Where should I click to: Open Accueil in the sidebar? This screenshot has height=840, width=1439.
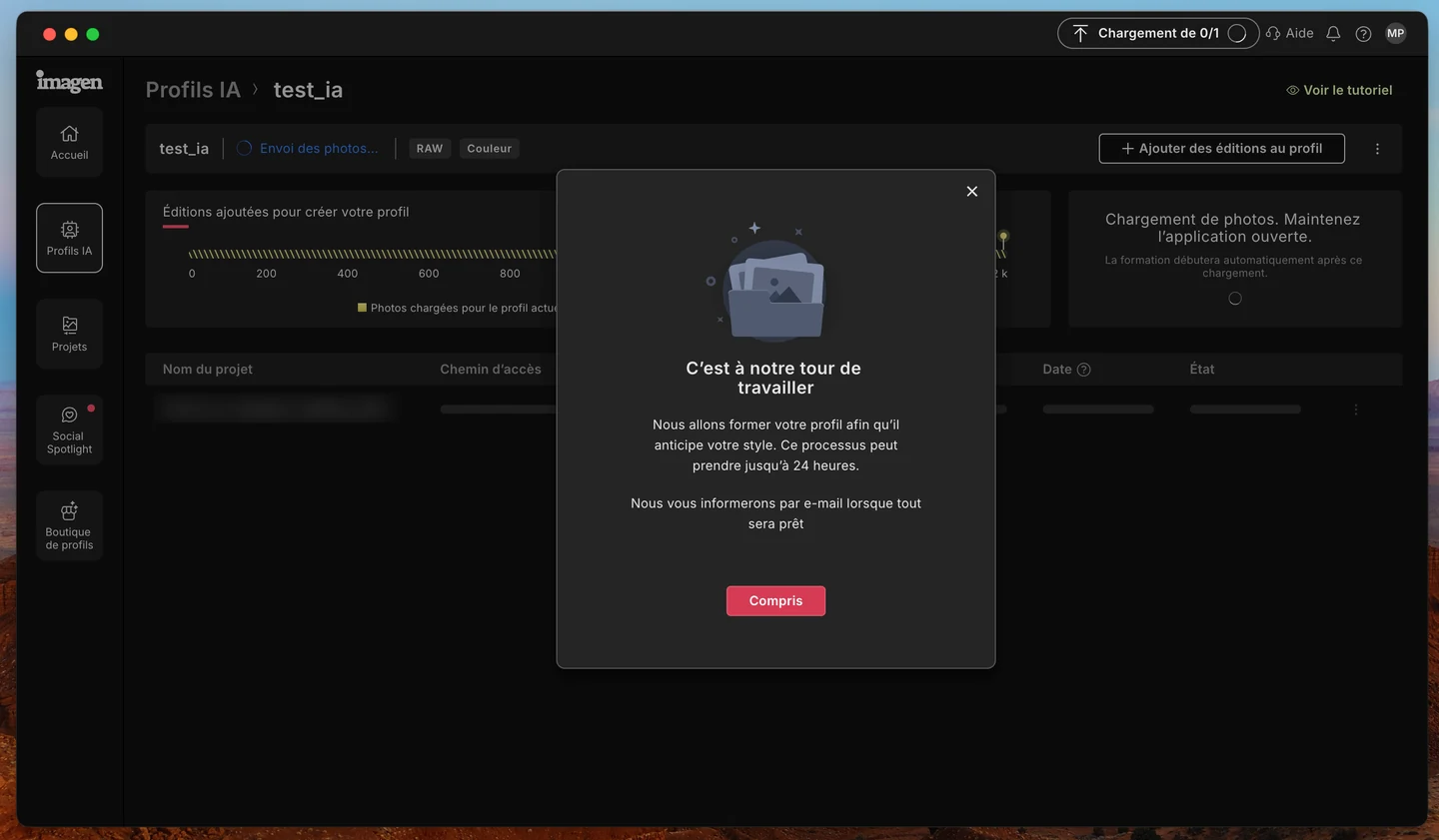click(x=69, y=143)
